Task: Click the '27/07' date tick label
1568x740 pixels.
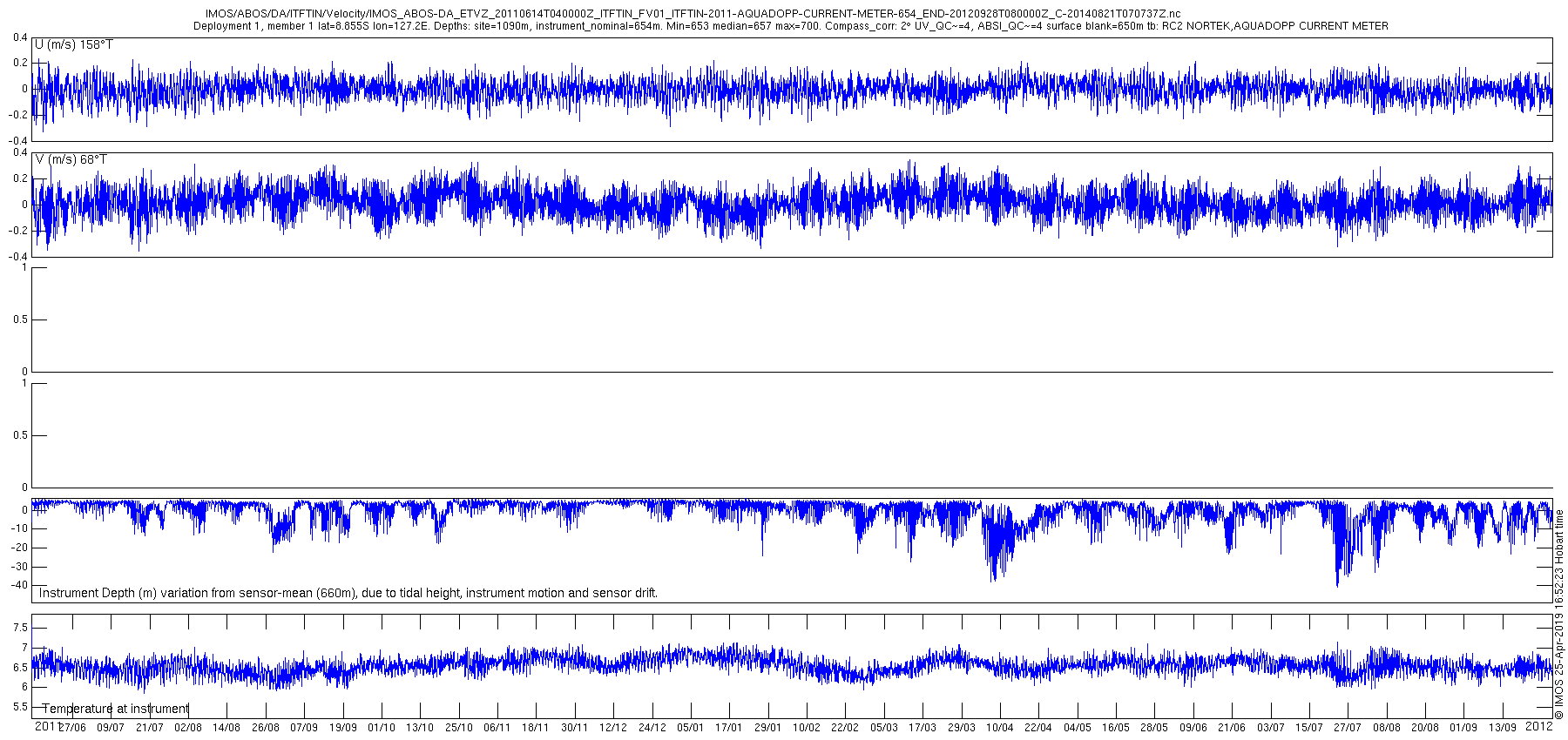Action: tap(1348, 728)
